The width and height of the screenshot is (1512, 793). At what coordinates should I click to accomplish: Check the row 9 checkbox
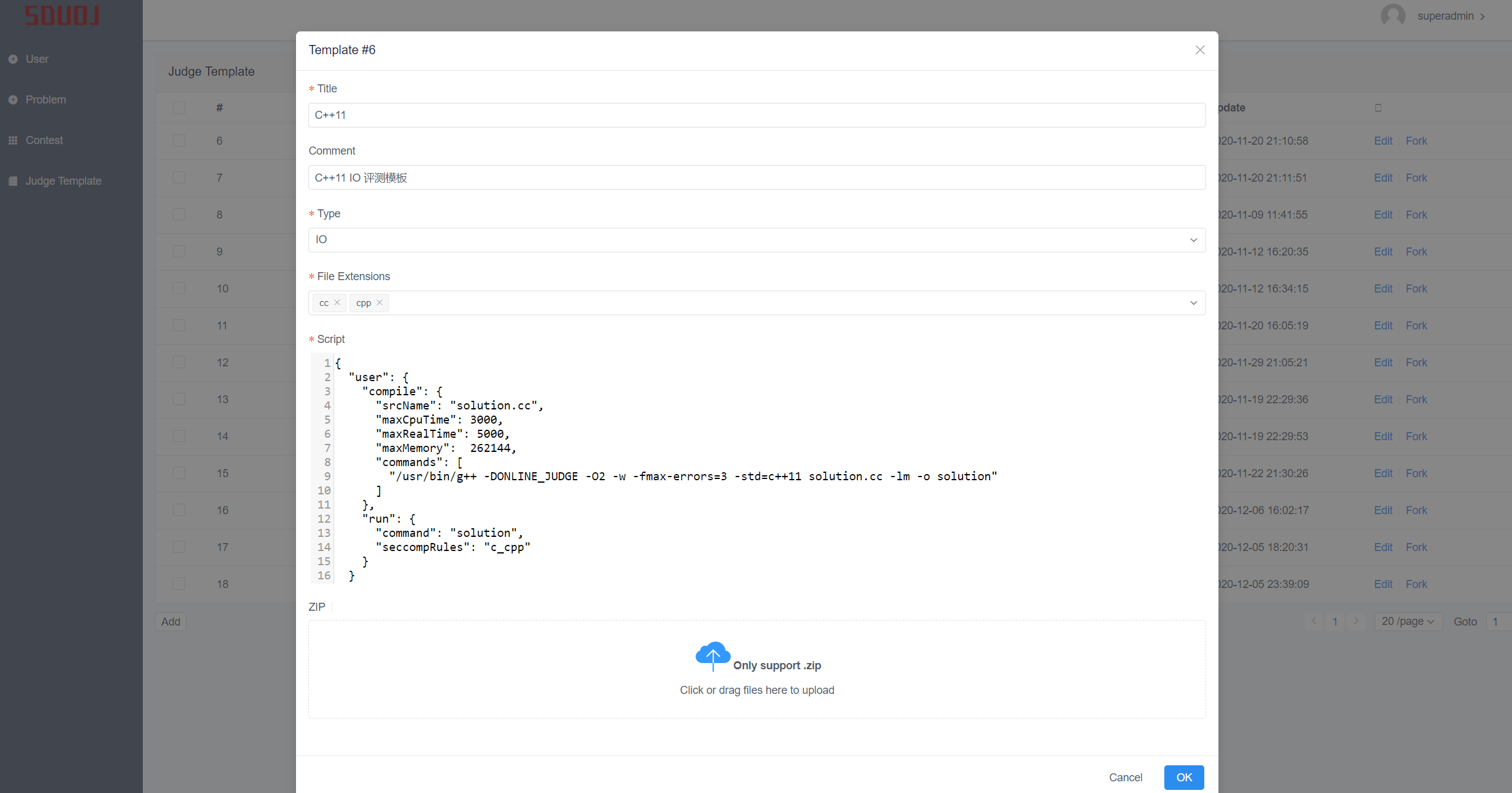[x=179, y=251]
